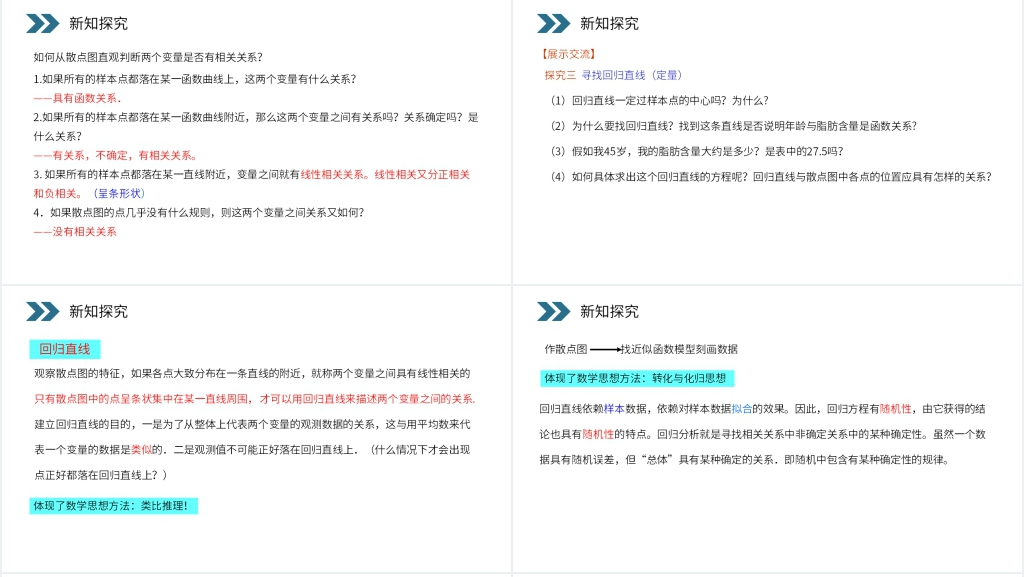Select the pink highlighted 回归直线 label

pyautogui.click(x=65, y=349)
